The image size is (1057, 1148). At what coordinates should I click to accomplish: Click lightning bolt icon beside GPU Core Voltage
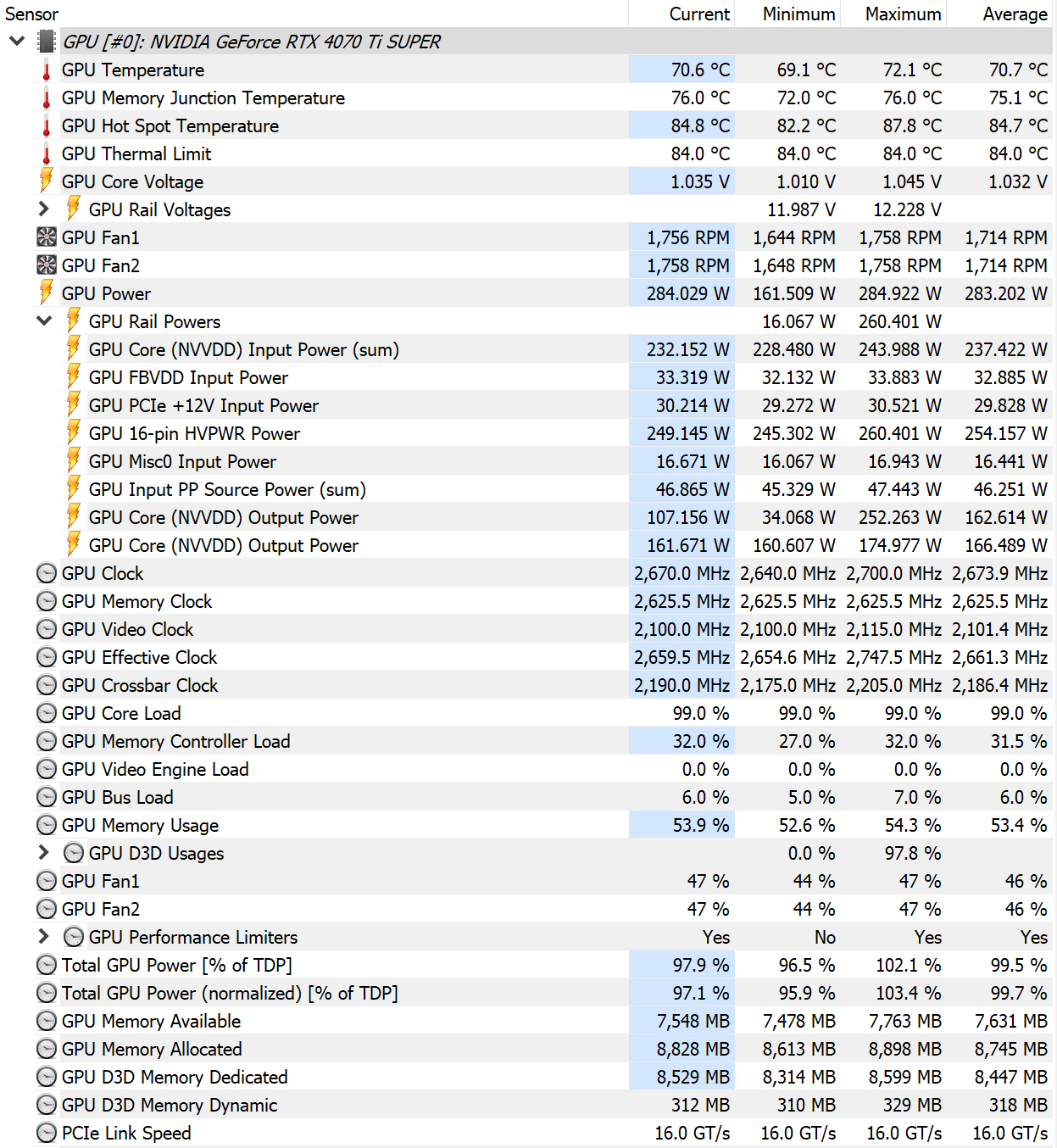coord(47,181)
